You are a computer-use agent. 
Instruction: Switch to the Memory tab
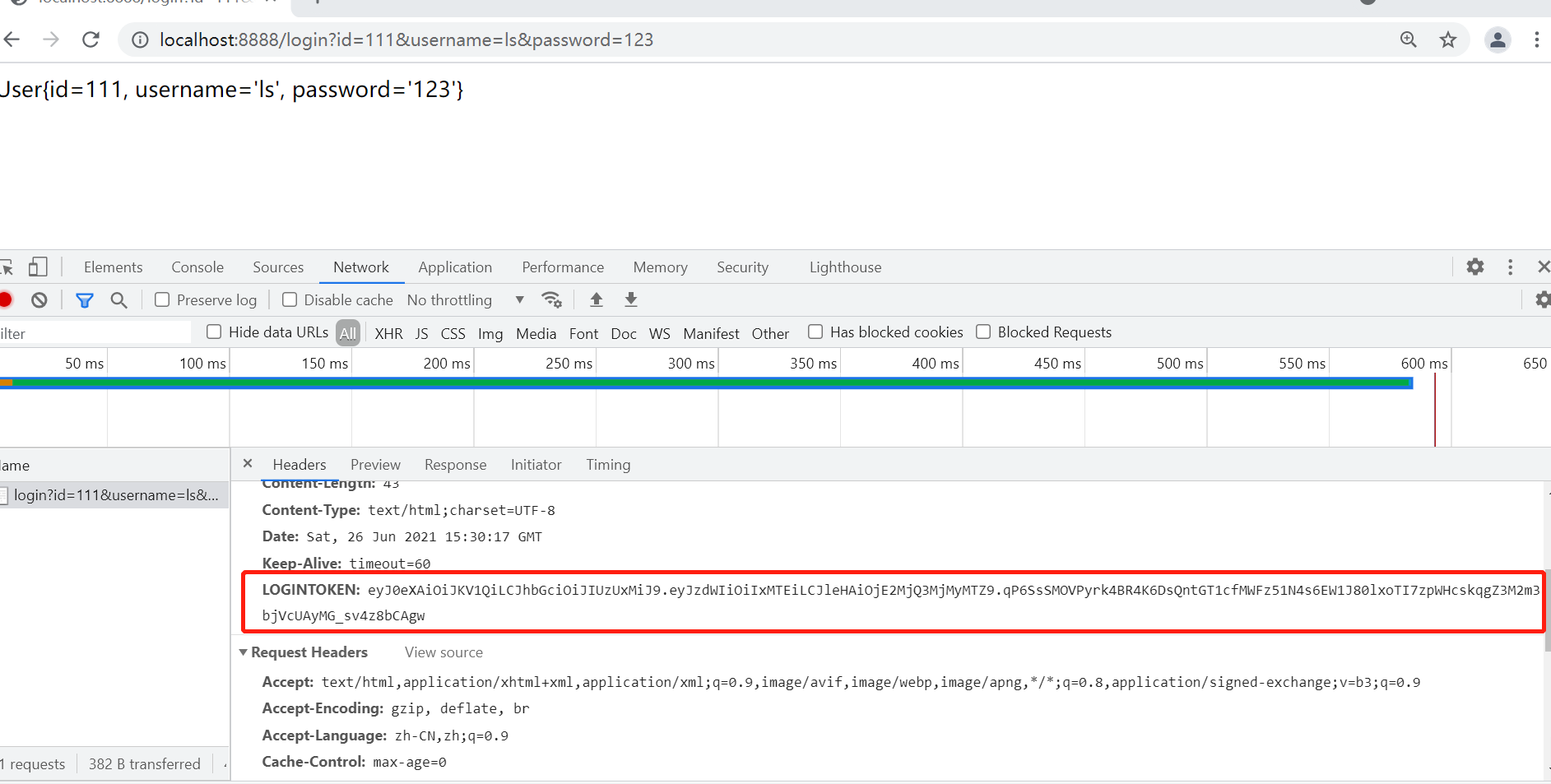click(660, 267)
